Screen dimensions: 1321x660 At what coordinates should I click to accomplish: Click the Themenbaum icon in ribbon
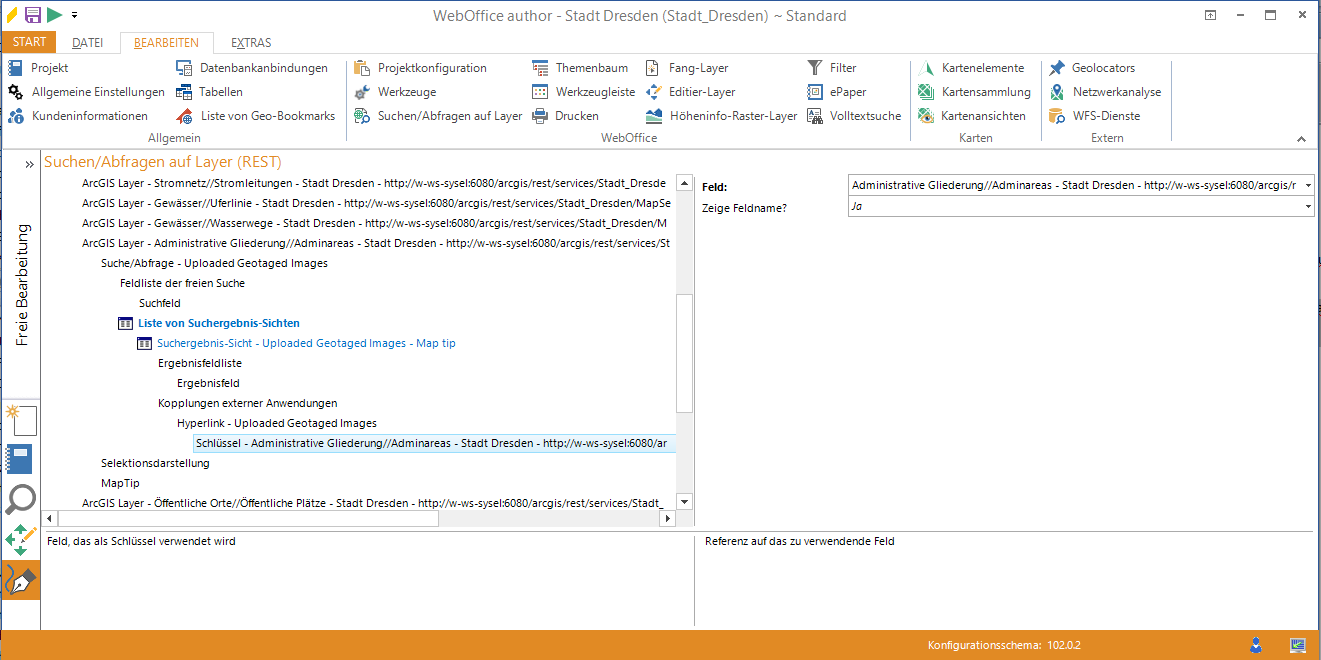(540, 68)
